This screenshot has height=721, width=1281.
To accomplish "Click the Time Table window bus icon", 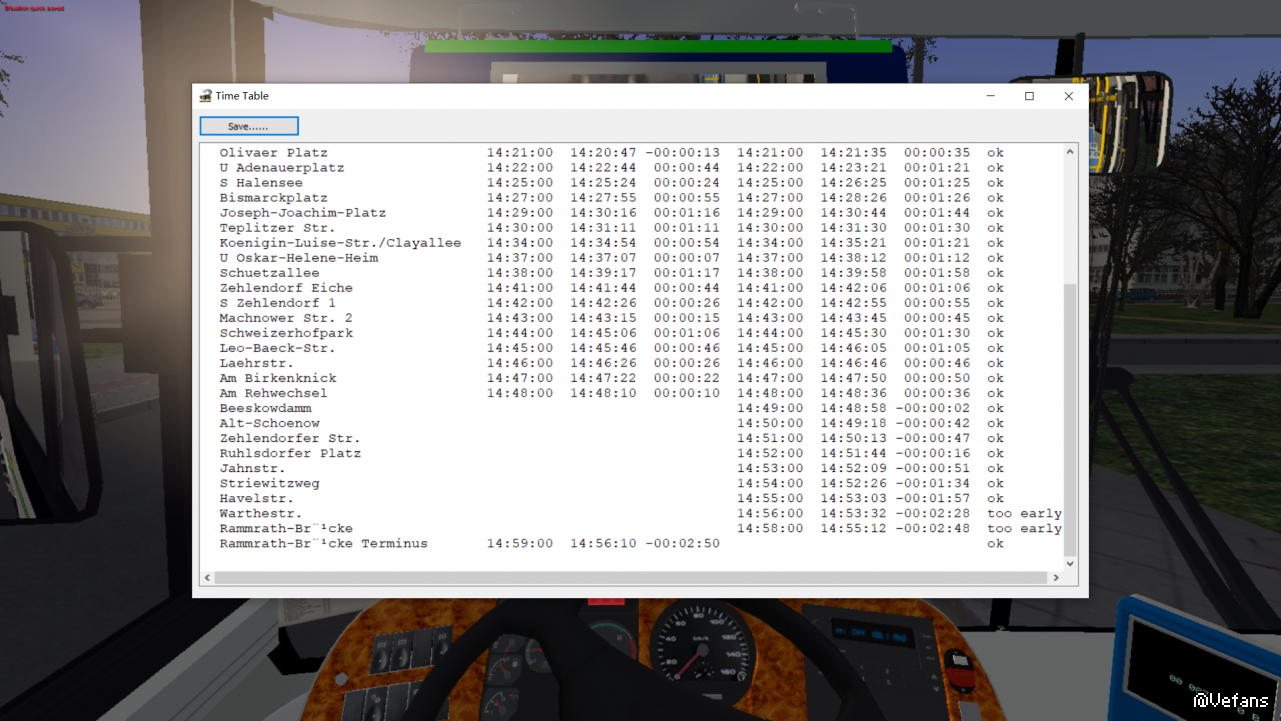I will 205,96.
